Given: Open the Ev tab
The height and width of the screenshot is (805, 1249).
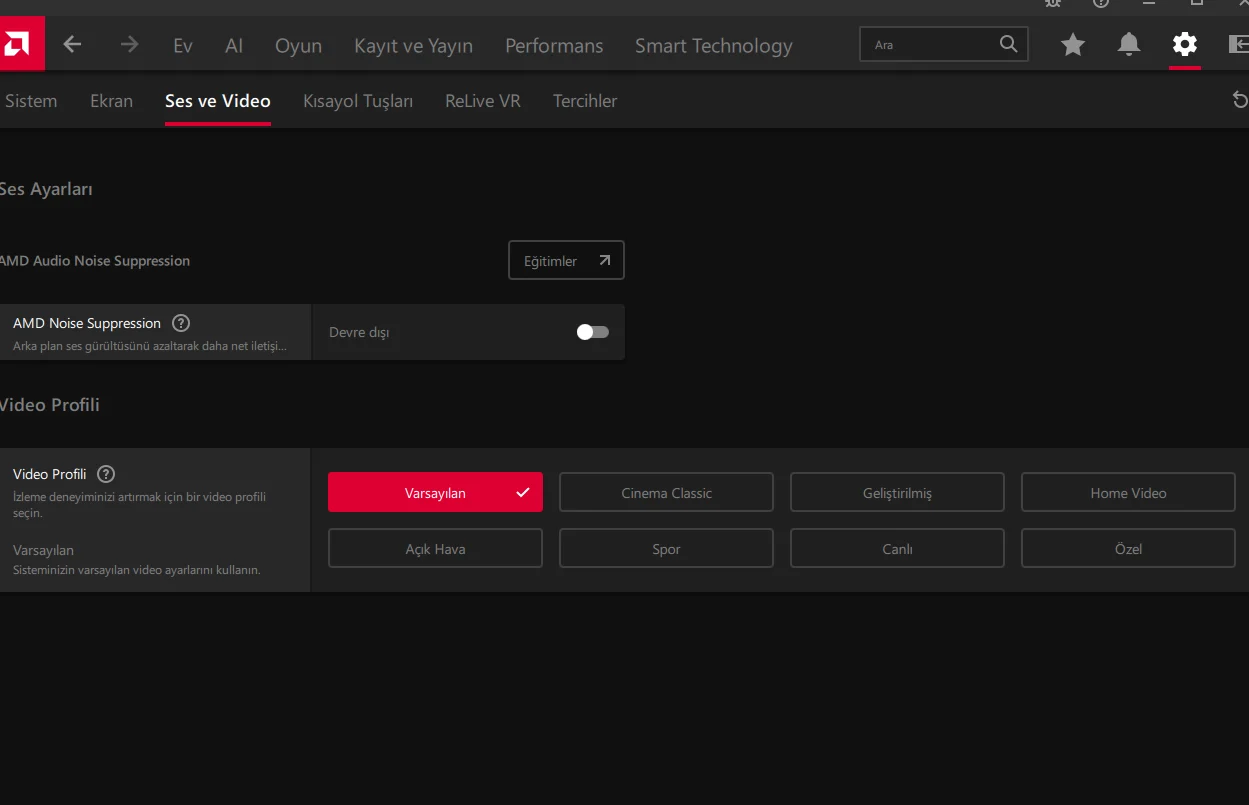Looking at the screenshot, I should click(x=183, y=46).
